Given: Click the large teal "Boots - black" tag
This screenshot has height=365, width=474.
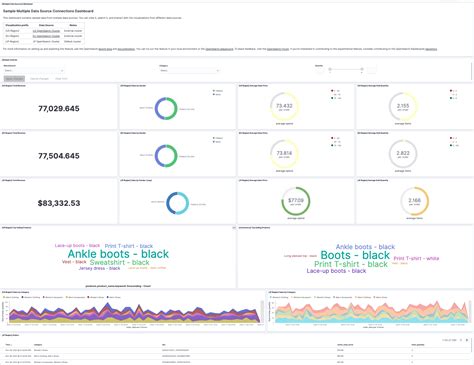Looking at the screenshot, I should tap(355, 255).
